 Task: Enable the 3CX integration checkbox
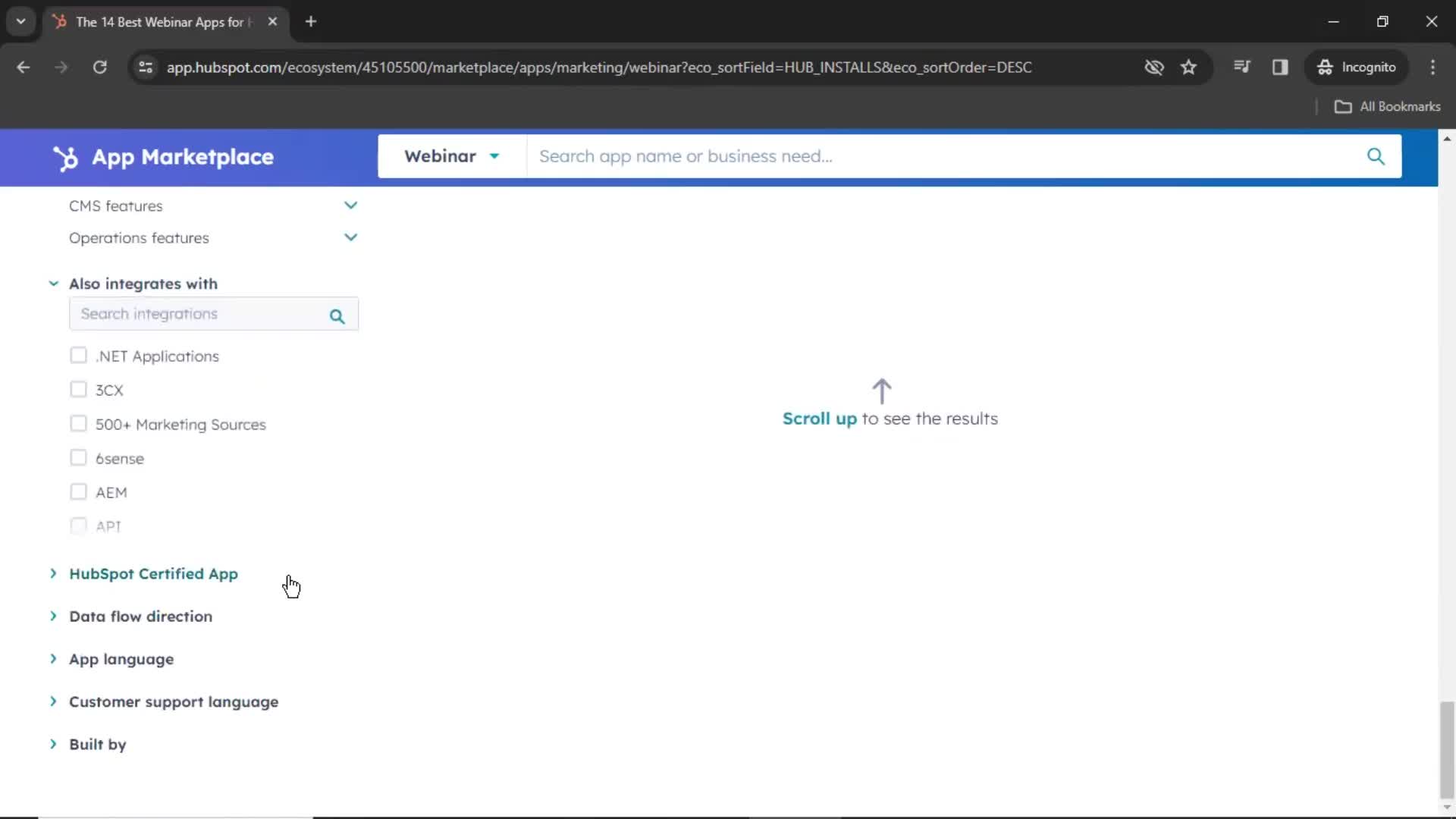[79, 390]
